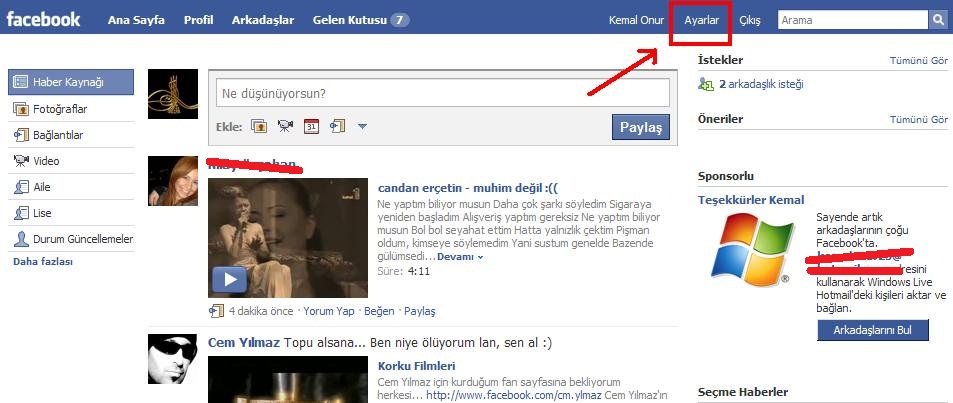Click the Bağlantılar sidebar icon
Image resolution: width=953 pixels, height=403 pixels.
tap(21, 135)
